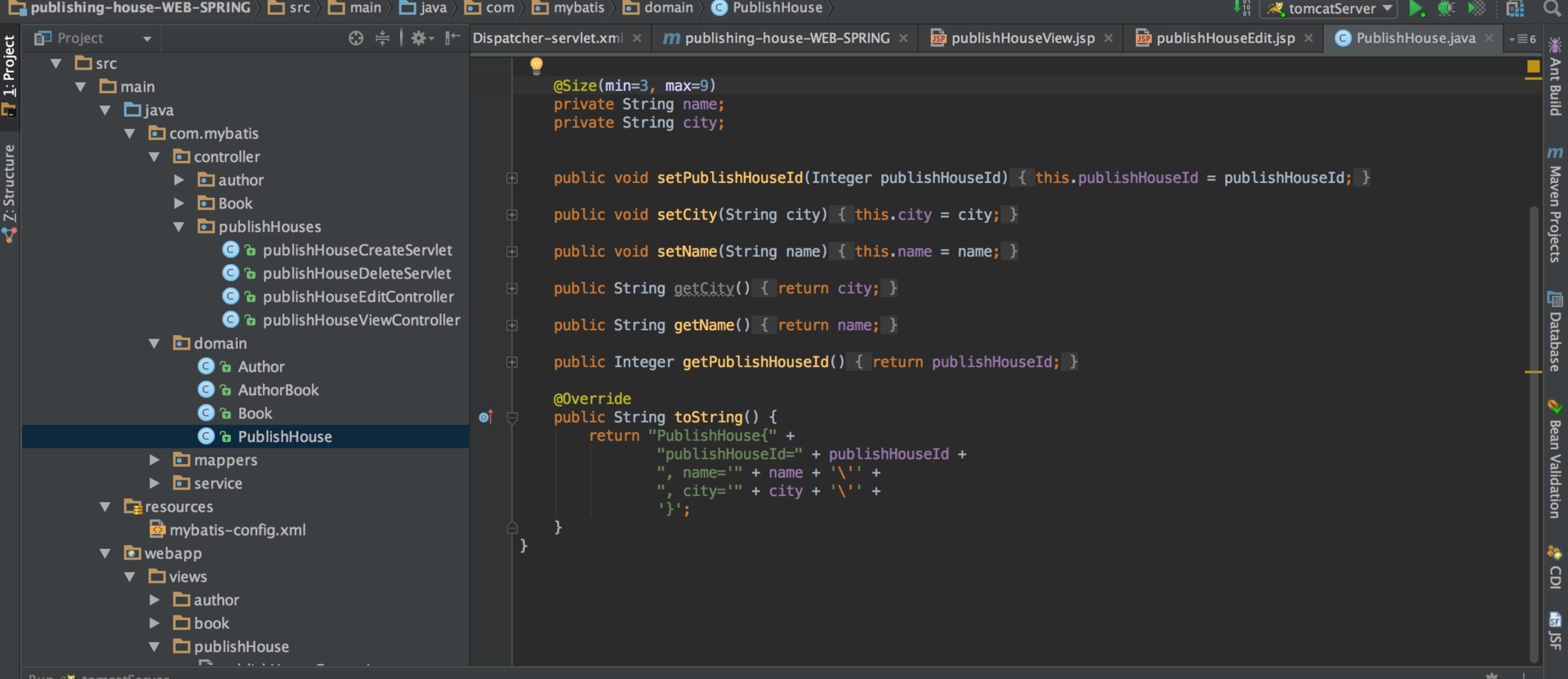This screenshot has width=1568, height=679.
Task: Open the Maven Projects tool window
Action: click(1555, 204)
